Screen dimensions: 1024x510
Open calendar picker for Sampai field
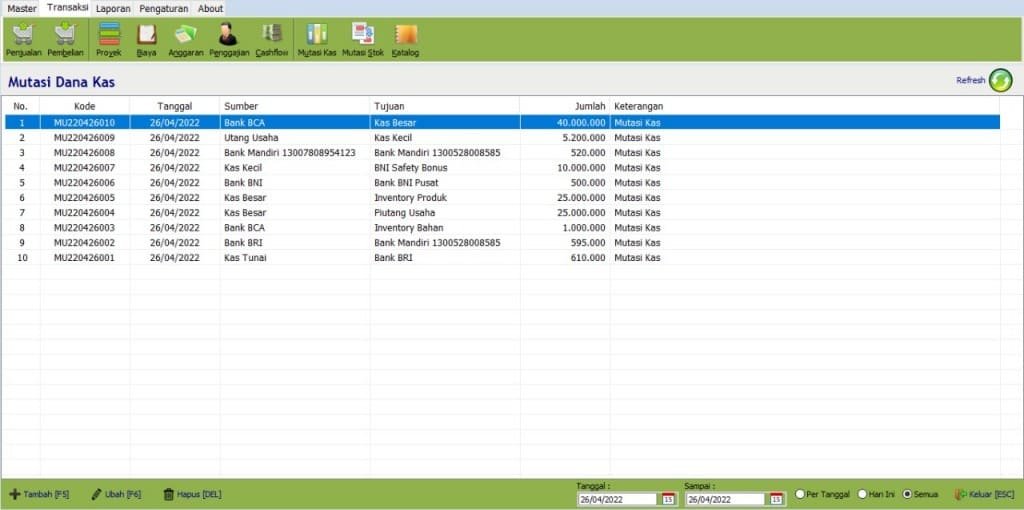pos(776,499)
